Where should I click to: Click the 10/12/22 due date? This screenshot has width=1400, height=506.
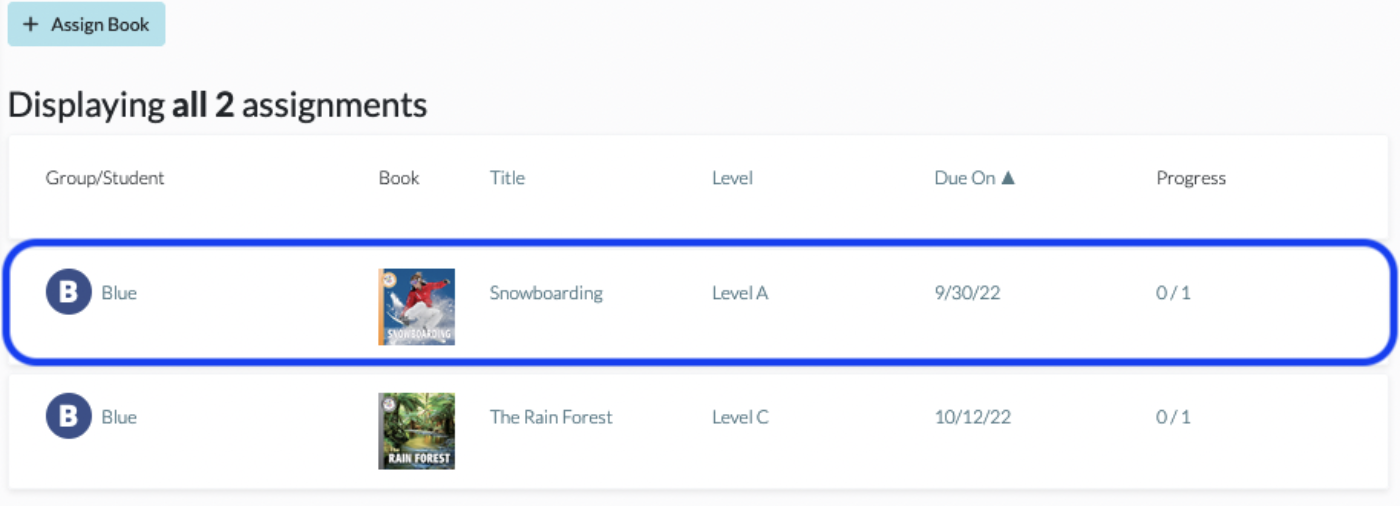coord(973,417)
